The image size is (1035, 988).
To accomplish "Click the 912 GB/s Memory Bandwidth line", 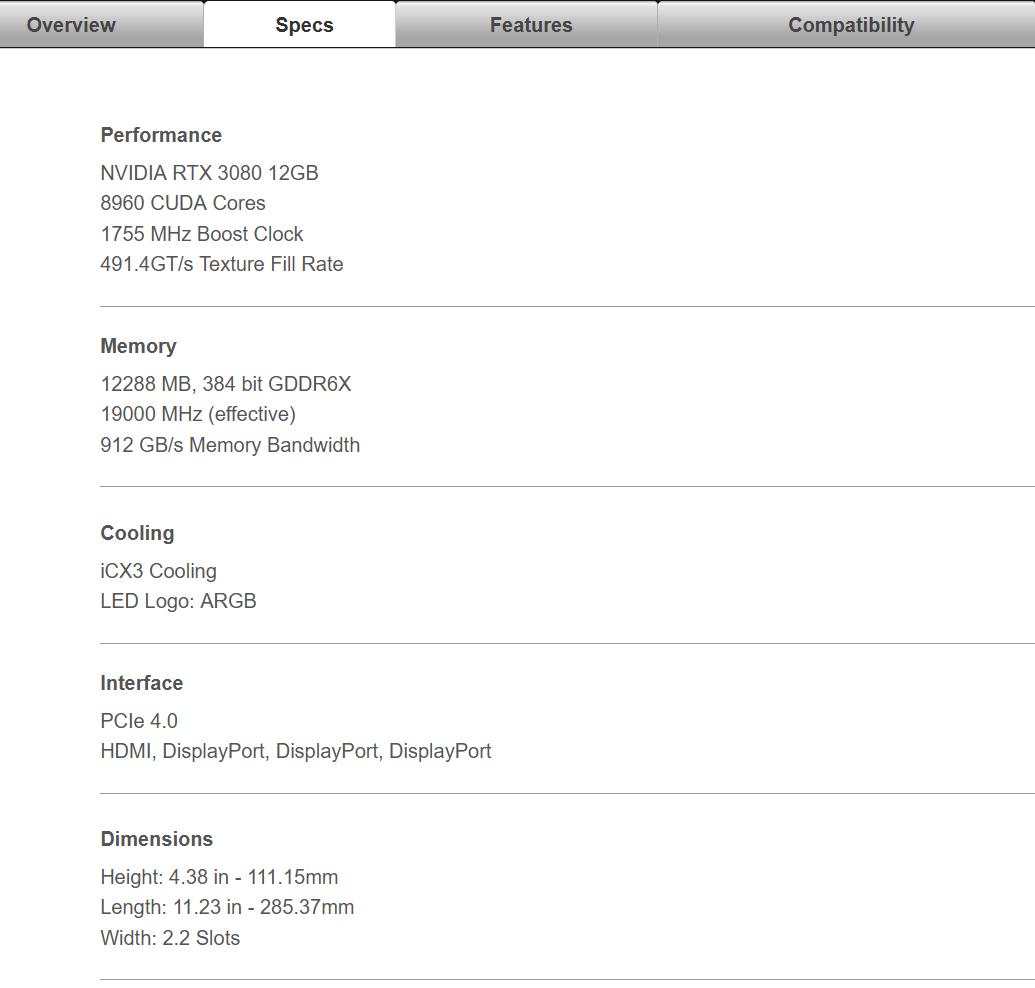I will pos(230,445).
